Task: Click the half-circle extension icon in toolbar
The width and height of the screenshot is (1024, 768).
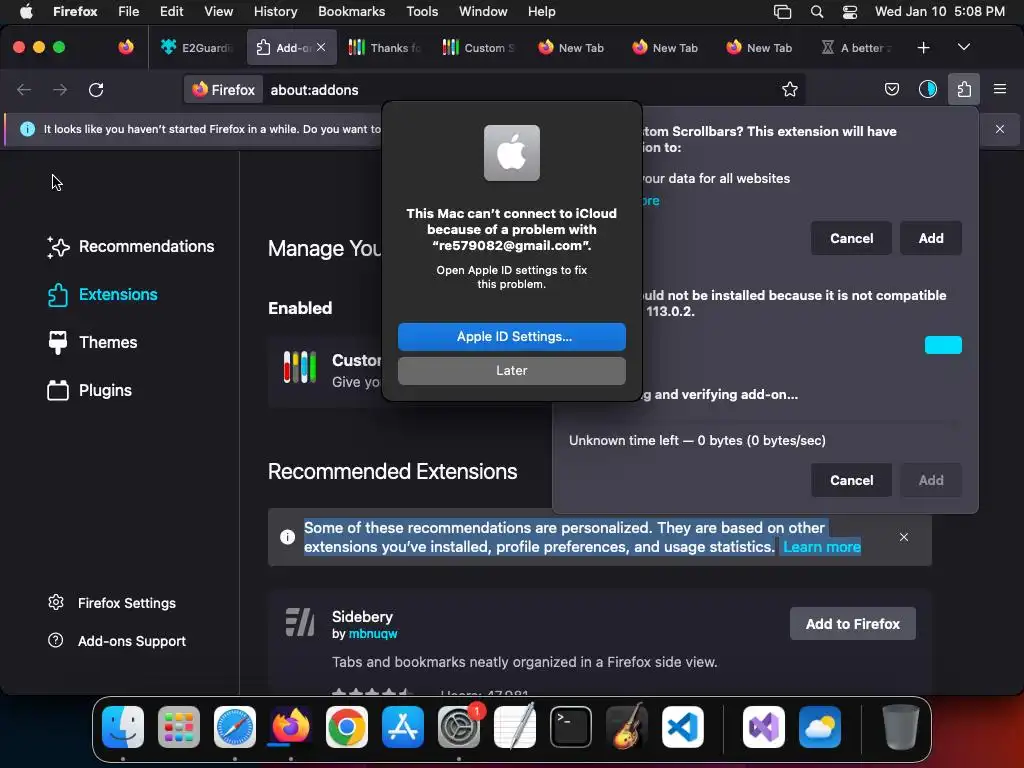Action: pos(927,89)
